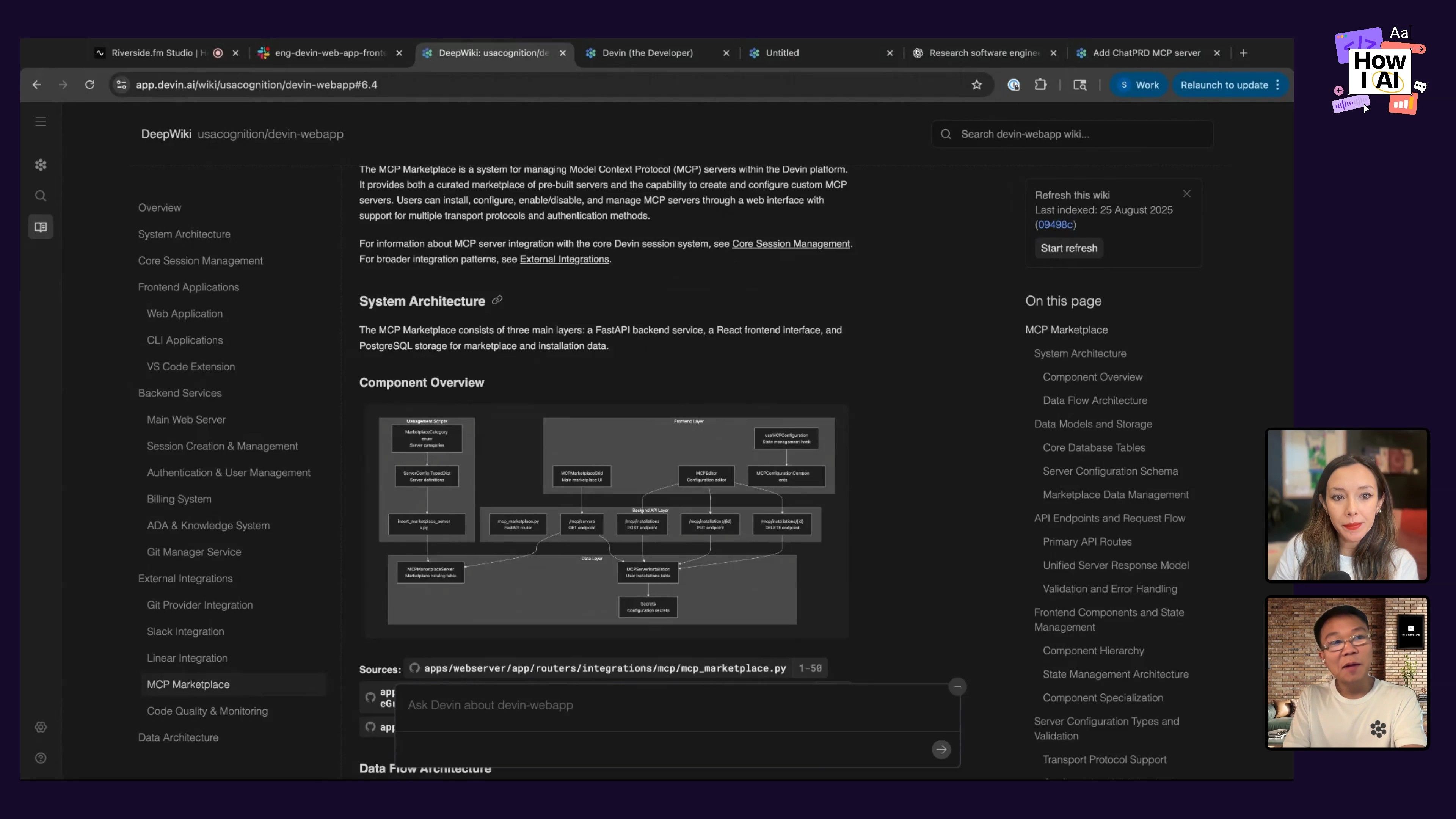Viewport: 1456px width, 819px height.
Task: Click the Devin logo icon in sidebar
Action: pos(41,165)
